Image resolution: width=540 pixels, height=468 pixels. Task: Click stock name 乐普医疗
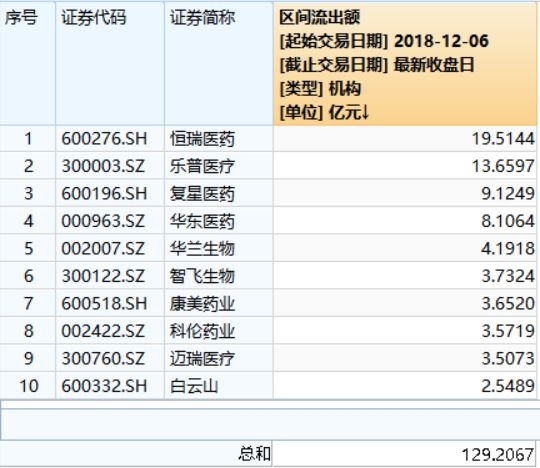pos(202,167)
